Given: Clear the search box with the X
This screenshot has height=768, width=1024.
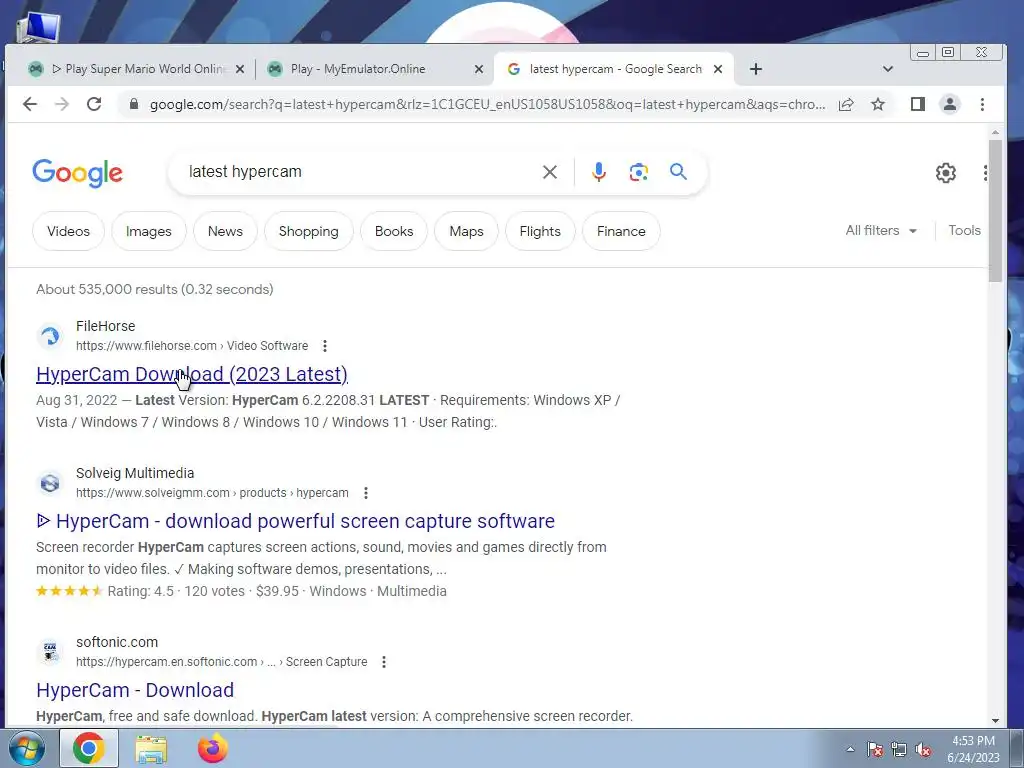Looking at the screenshot, I should tap(550, 172).
